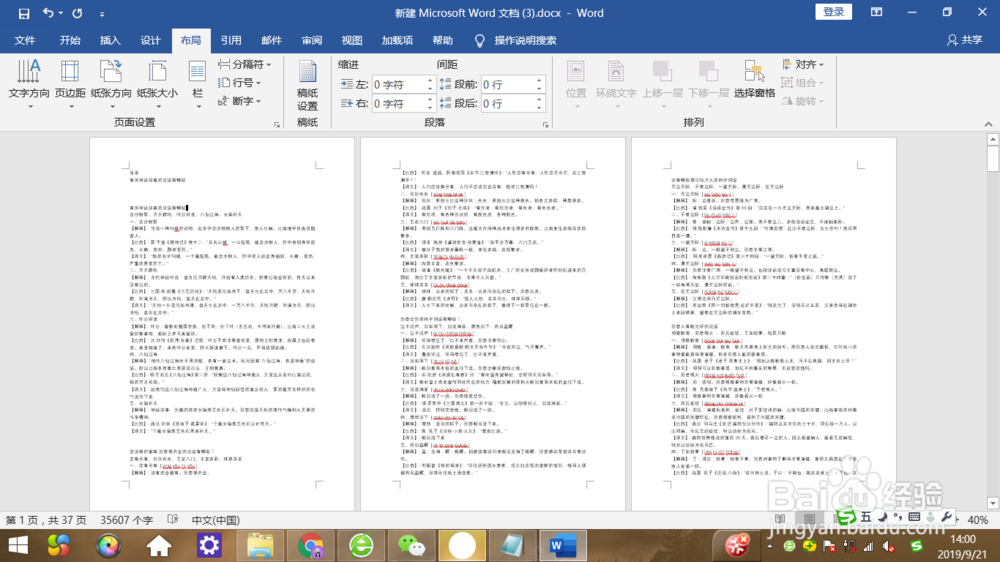Click the Save icon in the title bar
Image resolution: width=1000 pixels, height=562 pixels.
pos(24,13)
